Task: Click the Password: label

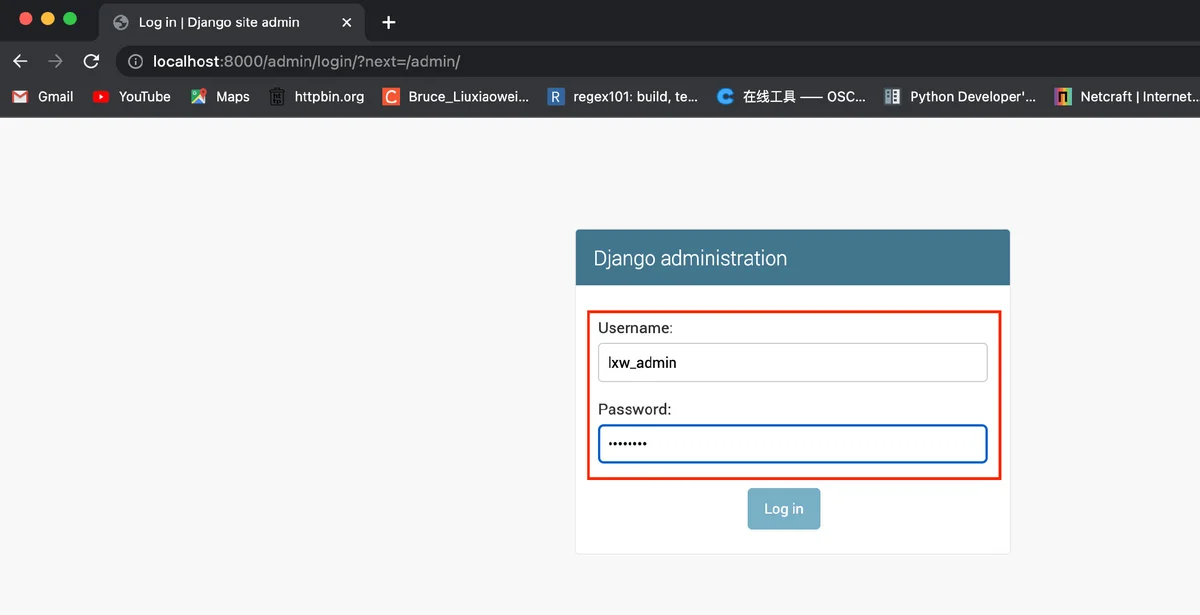Action: (x=635, y=409)
